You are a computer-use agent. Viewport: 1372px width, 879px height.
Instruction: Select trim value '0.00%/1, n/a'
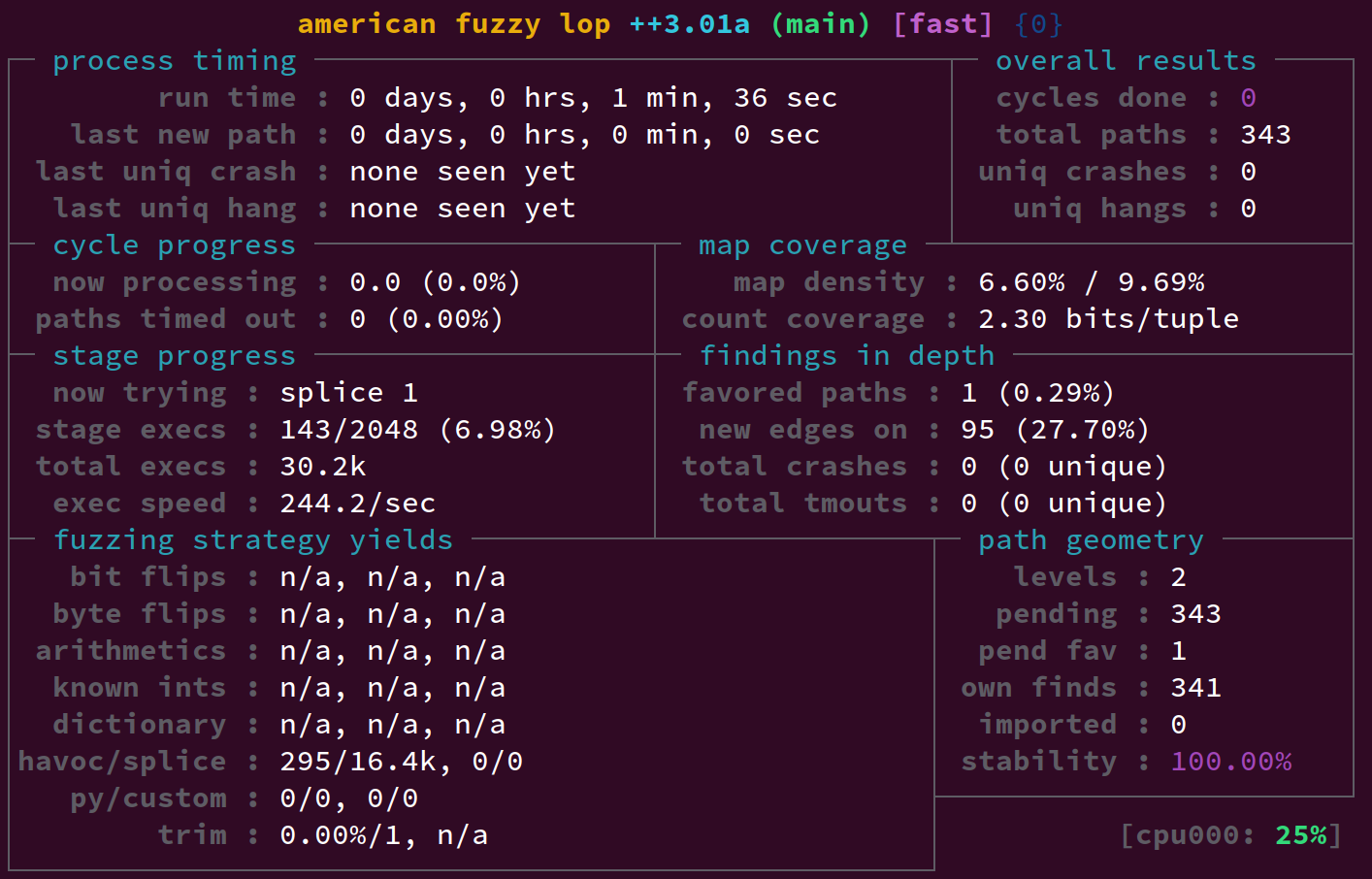click(384, 835)
